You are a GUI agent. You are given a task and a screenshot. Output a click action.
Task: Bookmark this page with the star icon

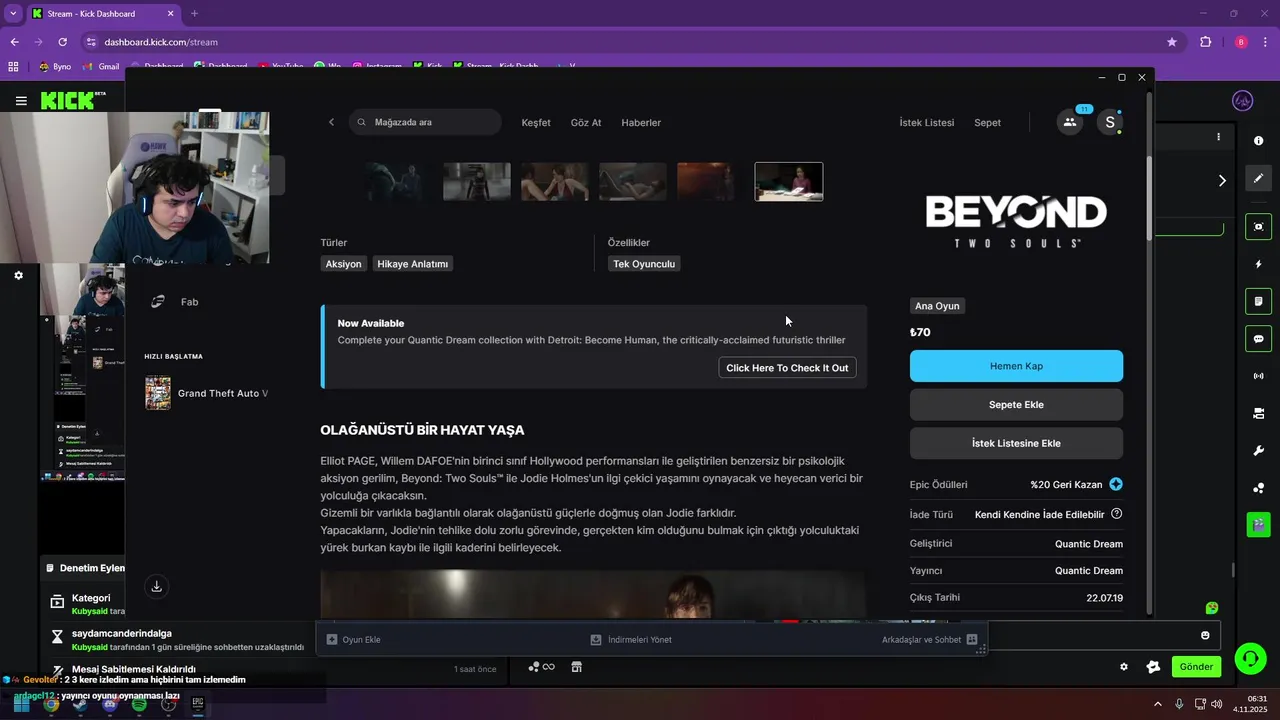1172,42
